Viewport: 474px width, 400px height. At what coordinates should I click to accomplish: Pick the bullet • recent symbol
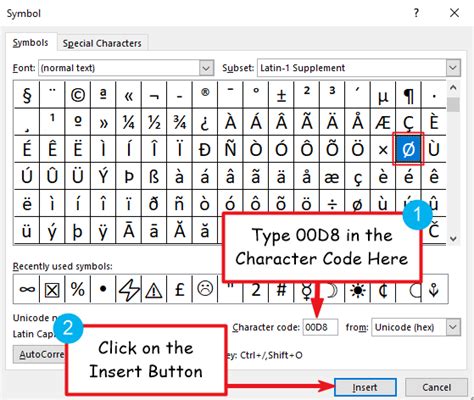click(x=103, y=289)
